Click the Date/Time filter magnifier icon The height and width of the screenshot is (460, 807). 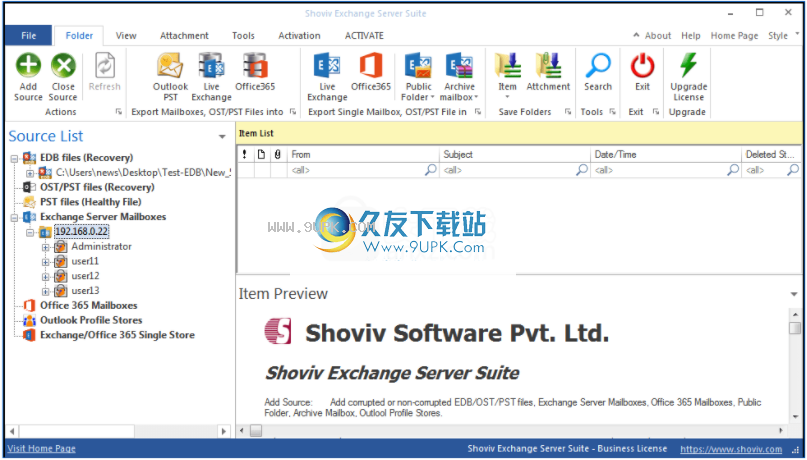(733, 169)
